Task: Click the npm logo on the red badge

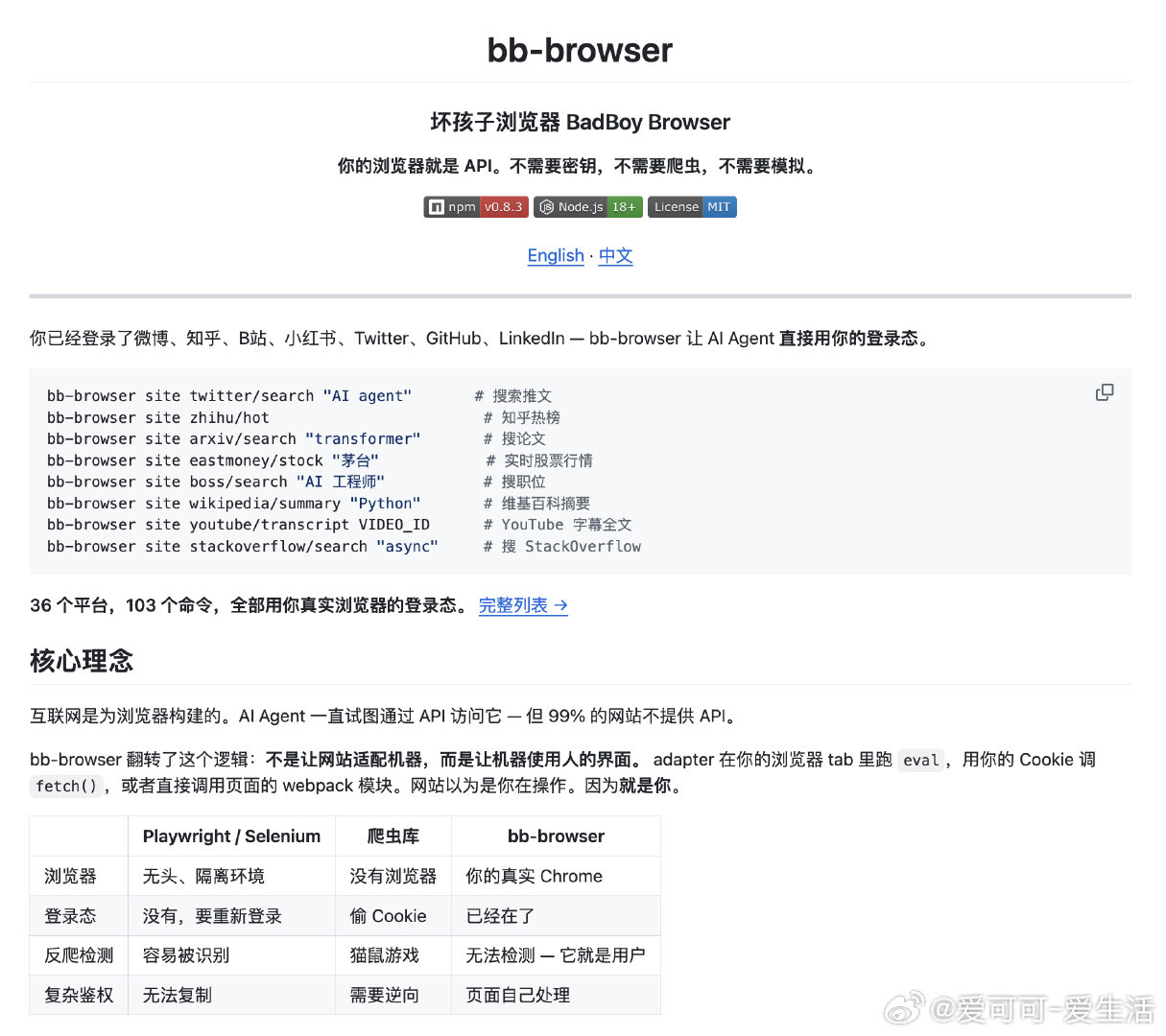Action: point(439,206)
